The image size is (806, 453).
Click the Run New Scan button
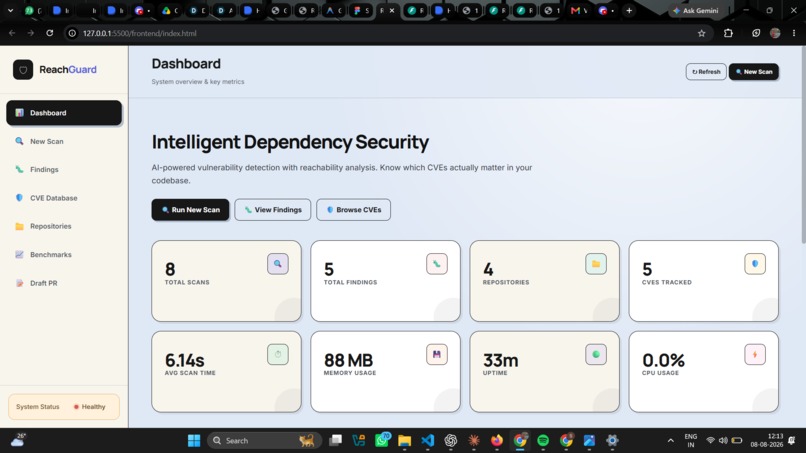point(190,210)
